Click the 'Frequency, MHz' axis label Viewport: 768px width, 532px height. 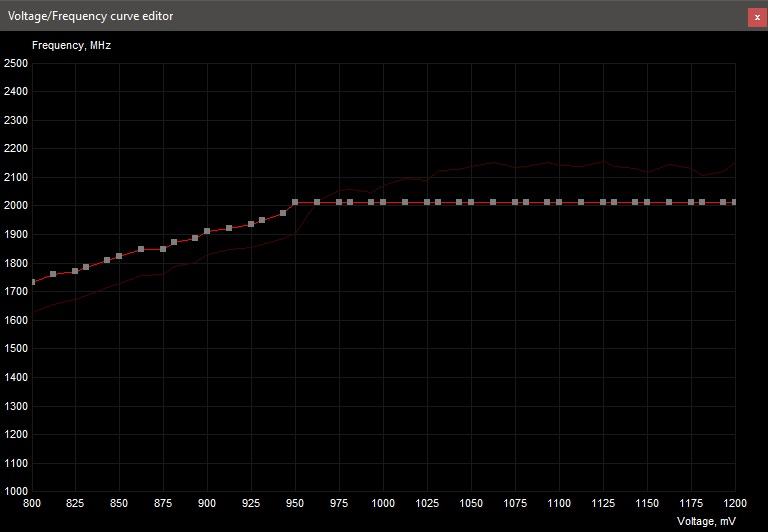tap(72, 46)
